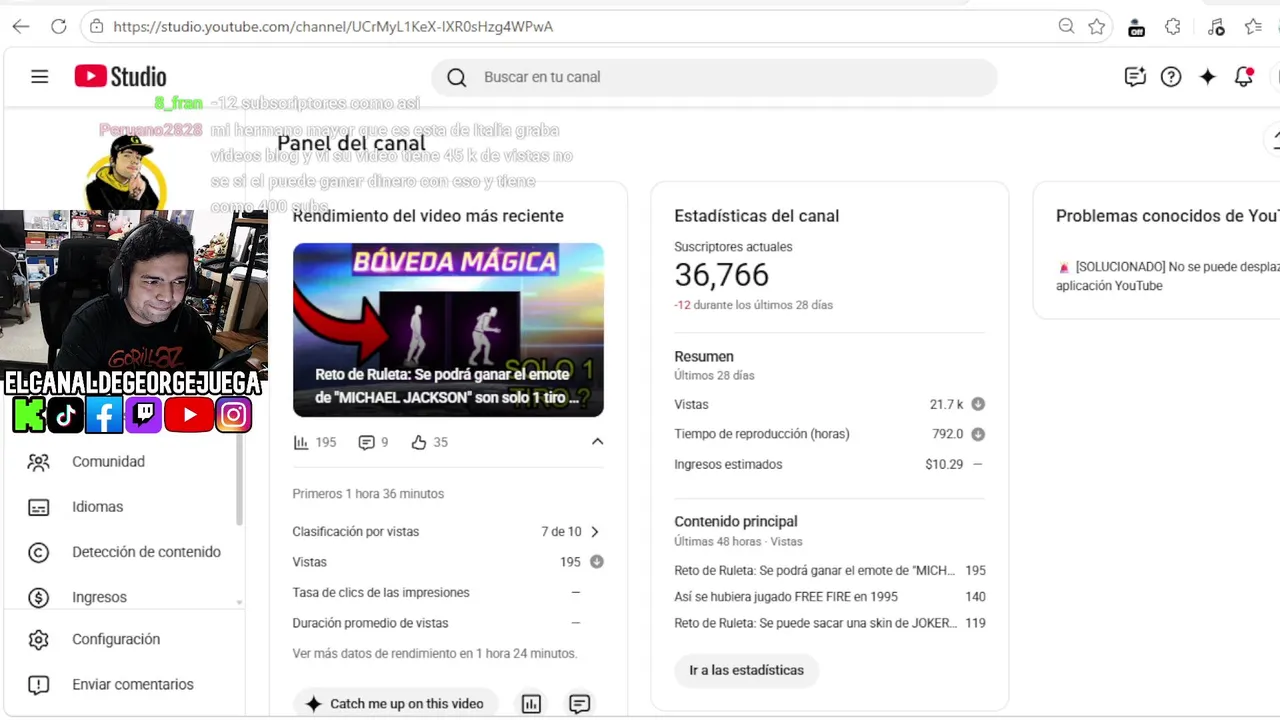Click the toolbar extension icon beside the bookmark star
The width and height of the screenshot is (1280, 720).
pos(1136,27)
